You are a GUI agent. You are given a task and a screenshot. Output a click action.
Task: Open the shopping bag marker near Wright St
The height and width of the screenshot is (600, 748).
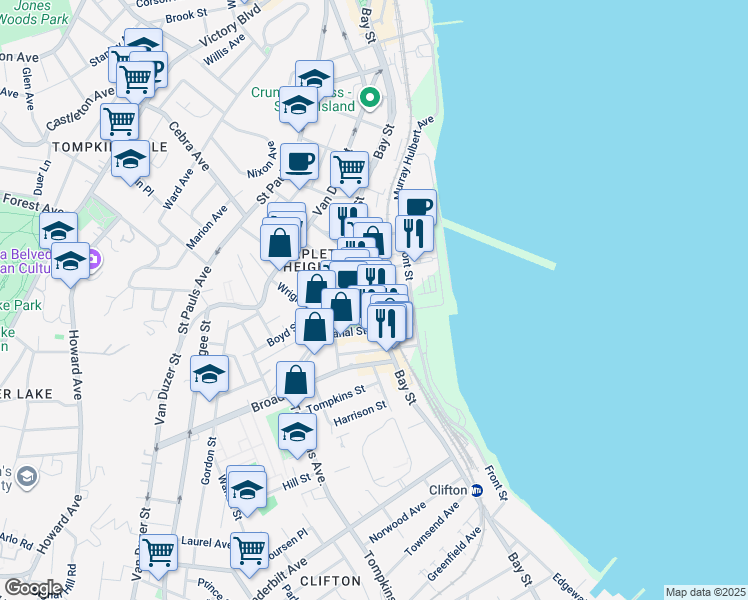(x=315, y=287)
